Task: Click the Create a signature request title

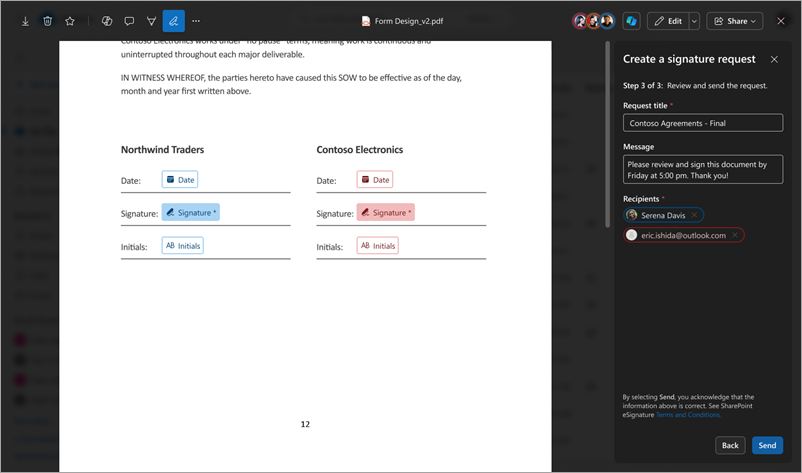Action: point(689,59)
